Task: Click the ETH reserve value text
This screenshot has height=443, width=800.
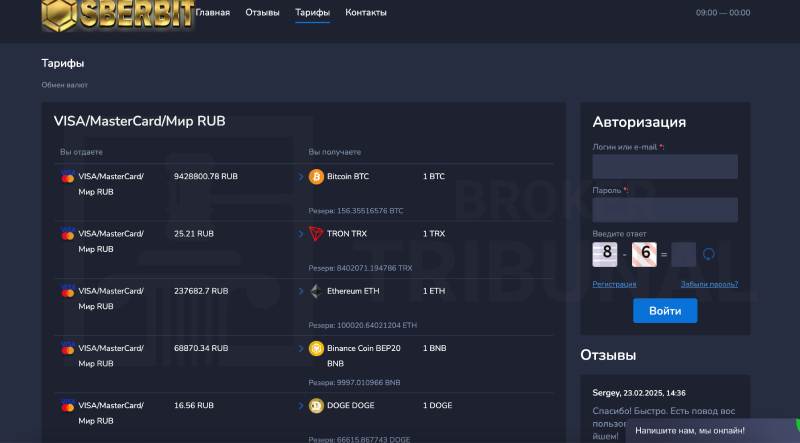Action: [x=363, y=325]
